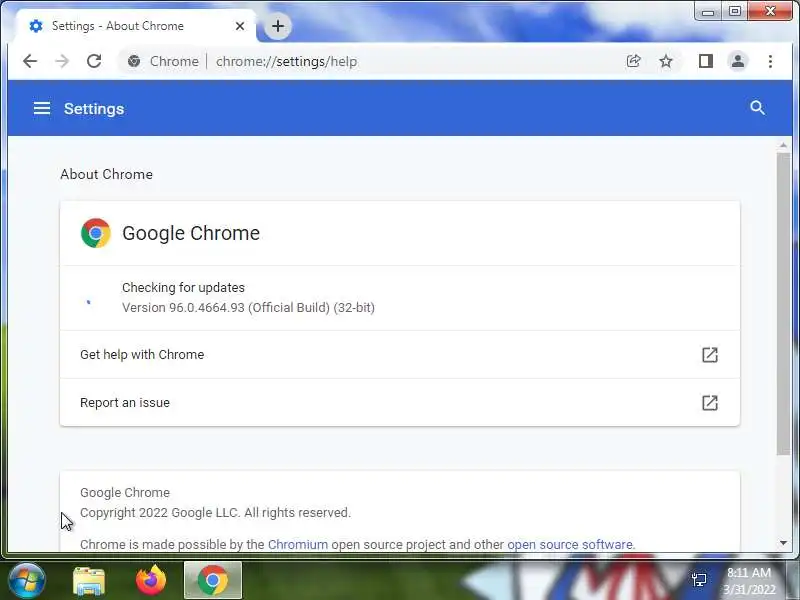Image resolution: width=800 pixels, height=600 pixels.
Task: Open Report an issue
Action: [x=399, y=403]
